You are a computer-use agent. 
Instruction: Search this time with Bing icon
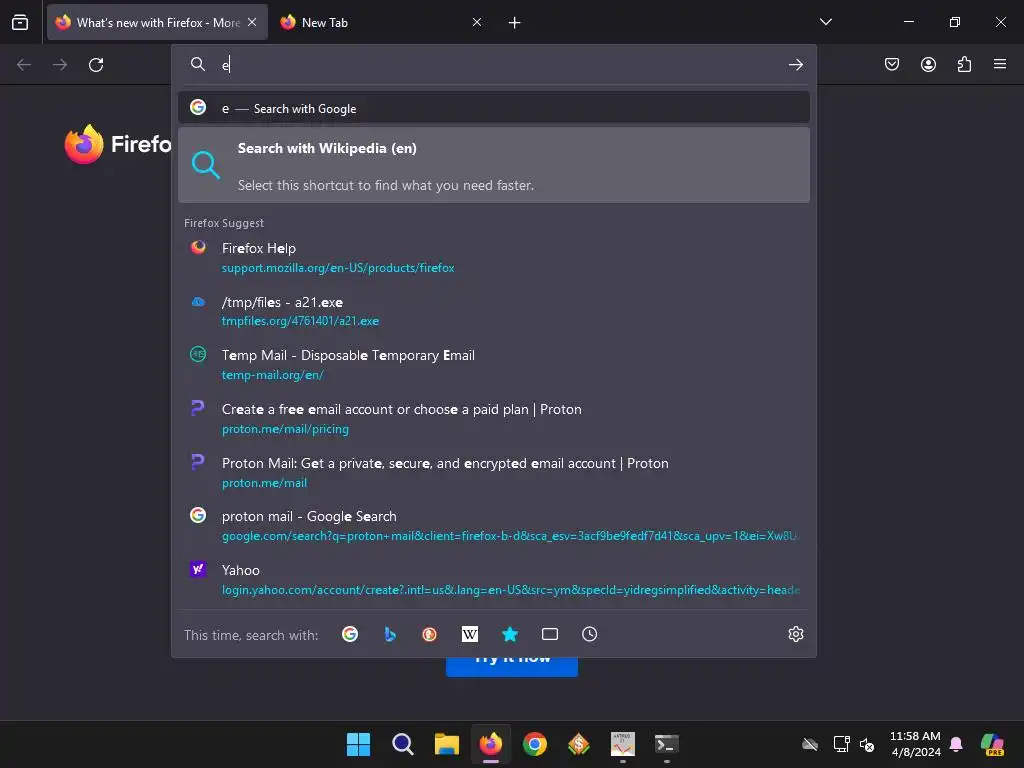click(x=390, y=634)
